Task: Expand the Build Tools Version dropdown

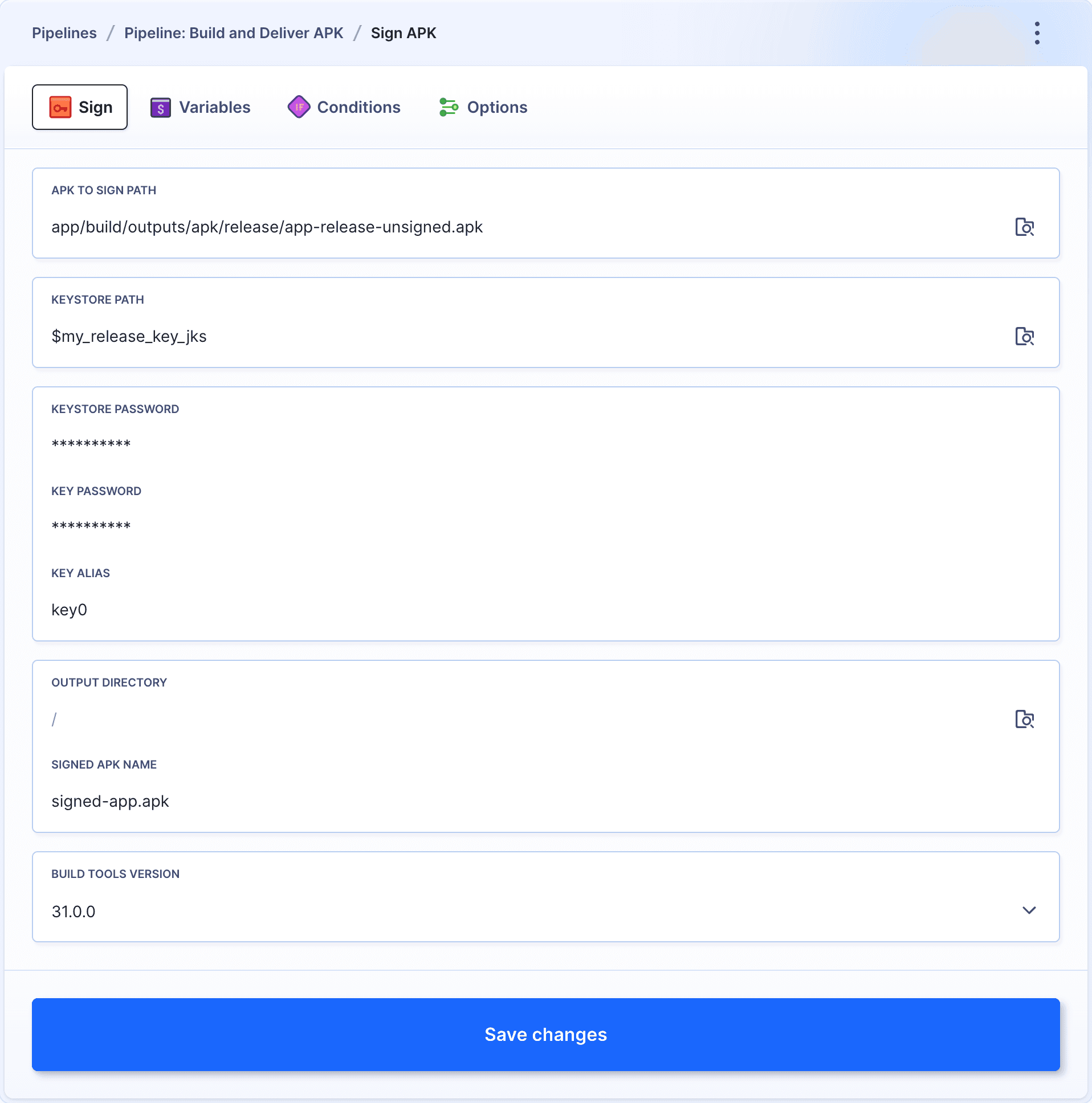Action: [1030, 911]
